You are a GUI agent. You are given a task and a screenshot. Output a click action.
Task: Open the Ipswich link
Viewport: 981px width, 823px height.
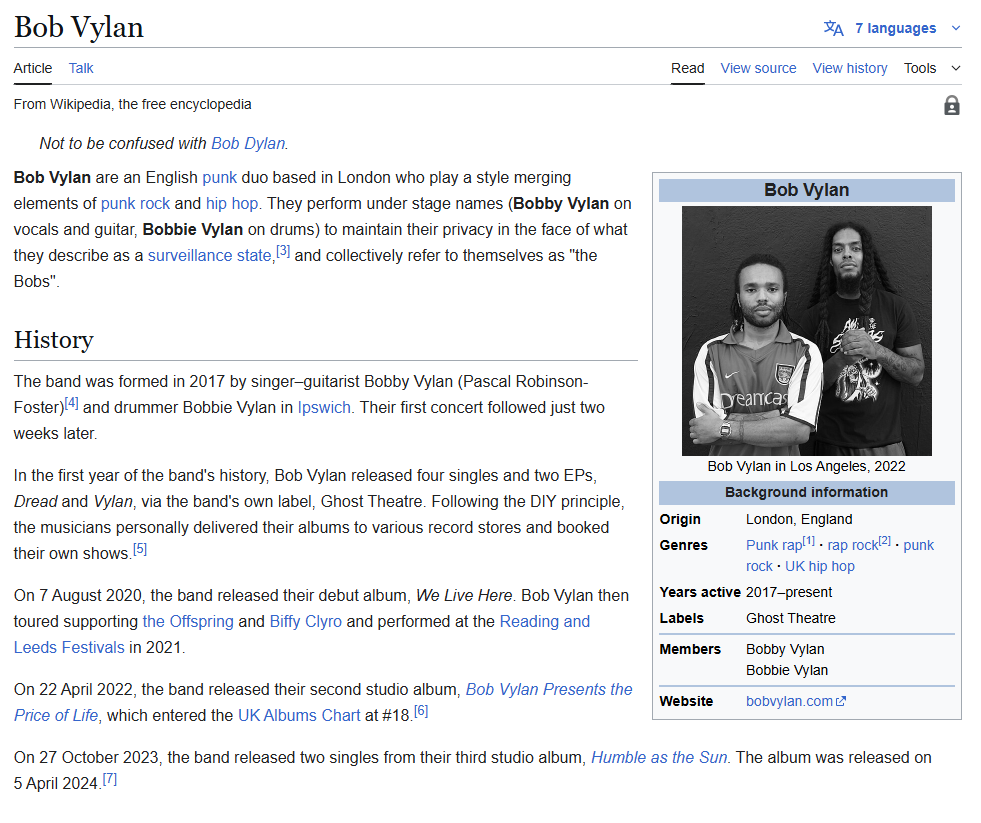point(324,407)
